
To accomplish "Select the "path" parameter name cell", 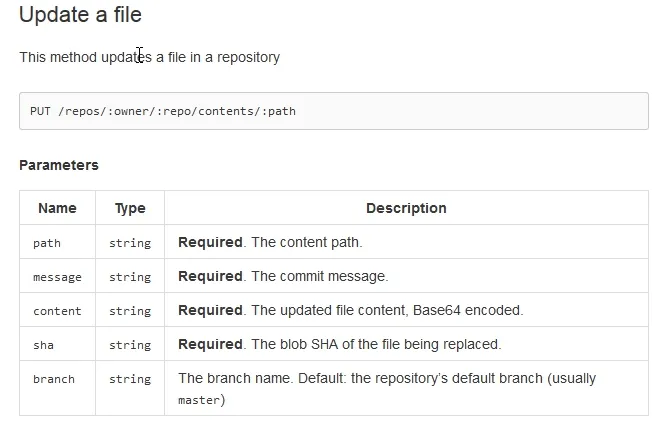I will coord(47,243).
